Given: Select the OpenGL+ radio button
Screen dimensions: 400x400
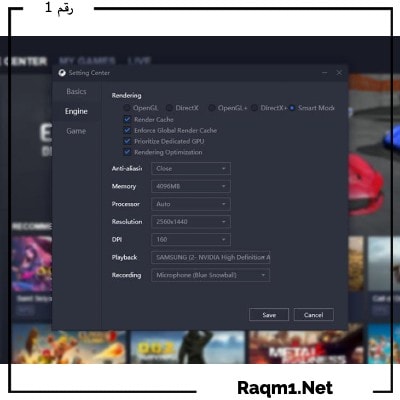Looking at the screenshot, I should tap(212, 108).
